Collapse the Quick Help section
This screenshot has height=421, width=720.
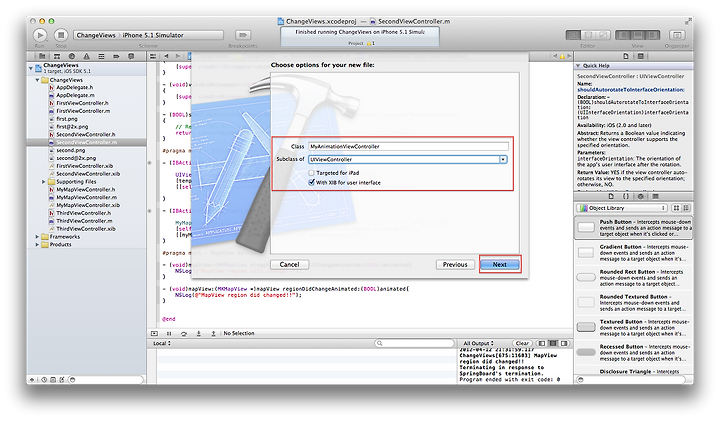pyautogui.click(x=579, y=66)
